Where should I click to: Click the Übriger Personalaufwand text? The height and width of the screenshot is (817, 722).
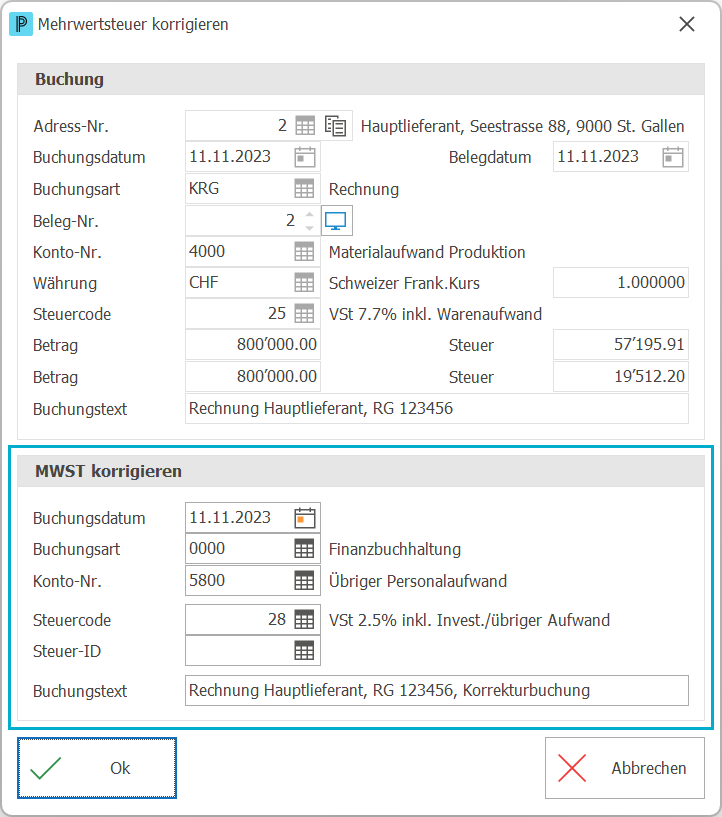pyautogui.click(x=418, y=581)
